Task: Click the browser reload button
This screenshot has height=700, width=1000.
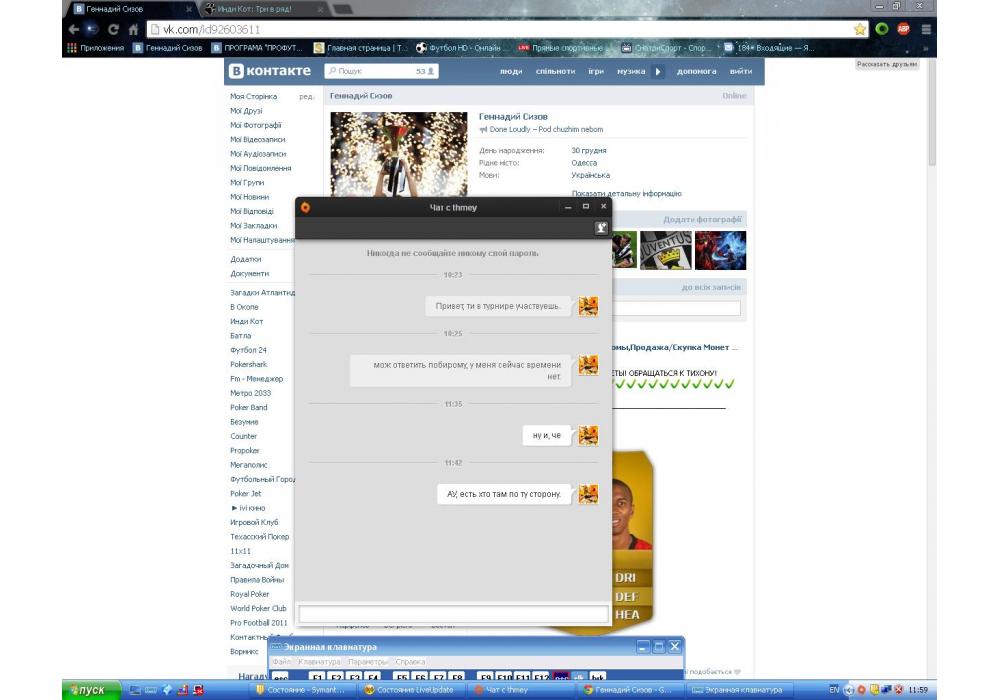Action: click(x=113, y=30)
